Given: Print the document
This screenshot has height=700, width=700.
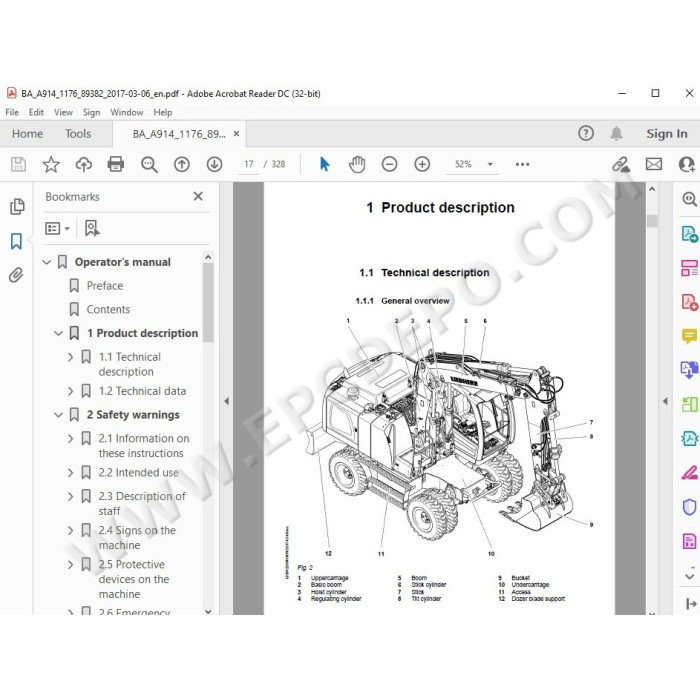Looking at the screenshot, I should click(x=116, y=164).
